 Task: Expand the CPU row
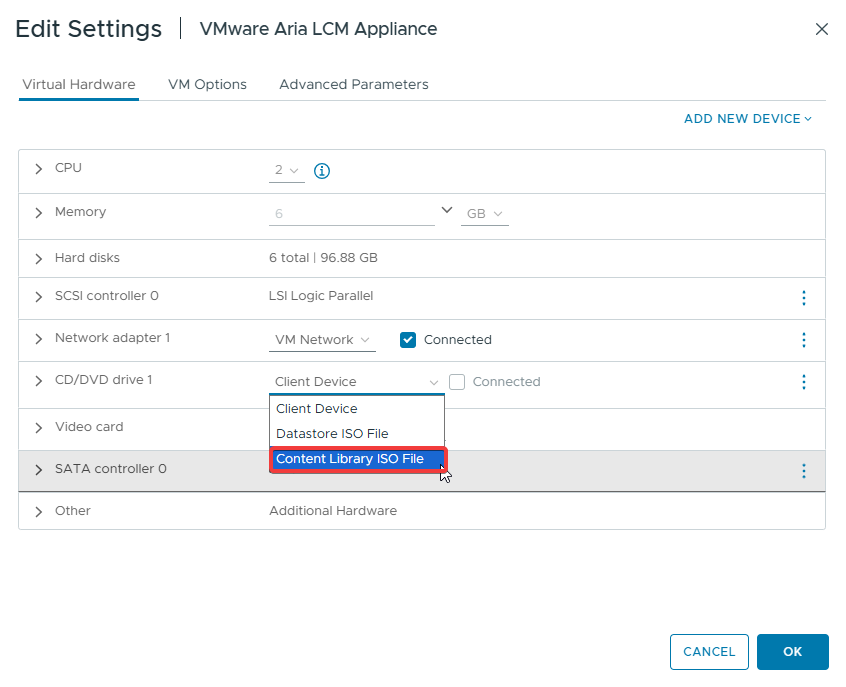coord(38,169)
